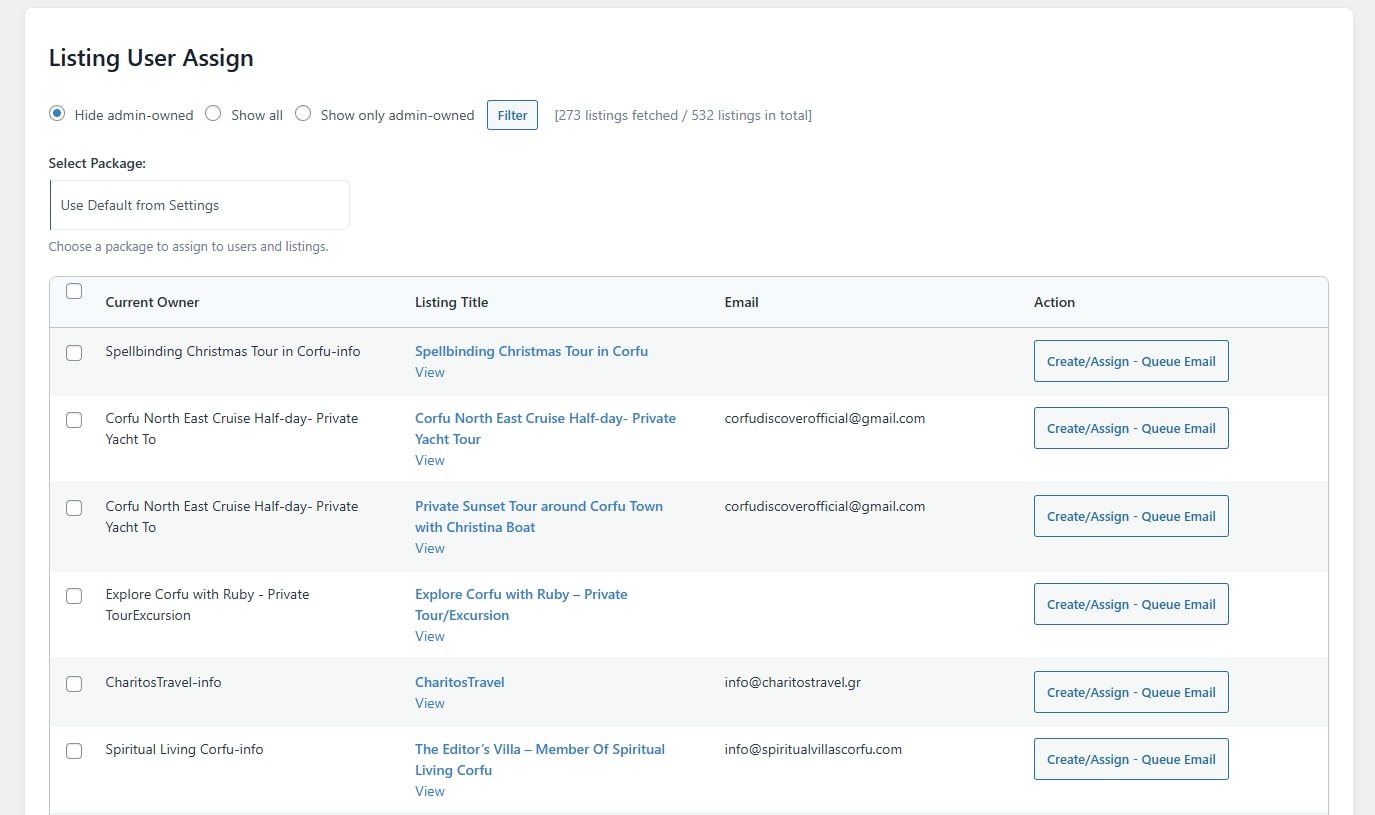Viewport: 1375px width, 815px height.
Task: Choose the Show all radio option
Action: tap(213, 114)
